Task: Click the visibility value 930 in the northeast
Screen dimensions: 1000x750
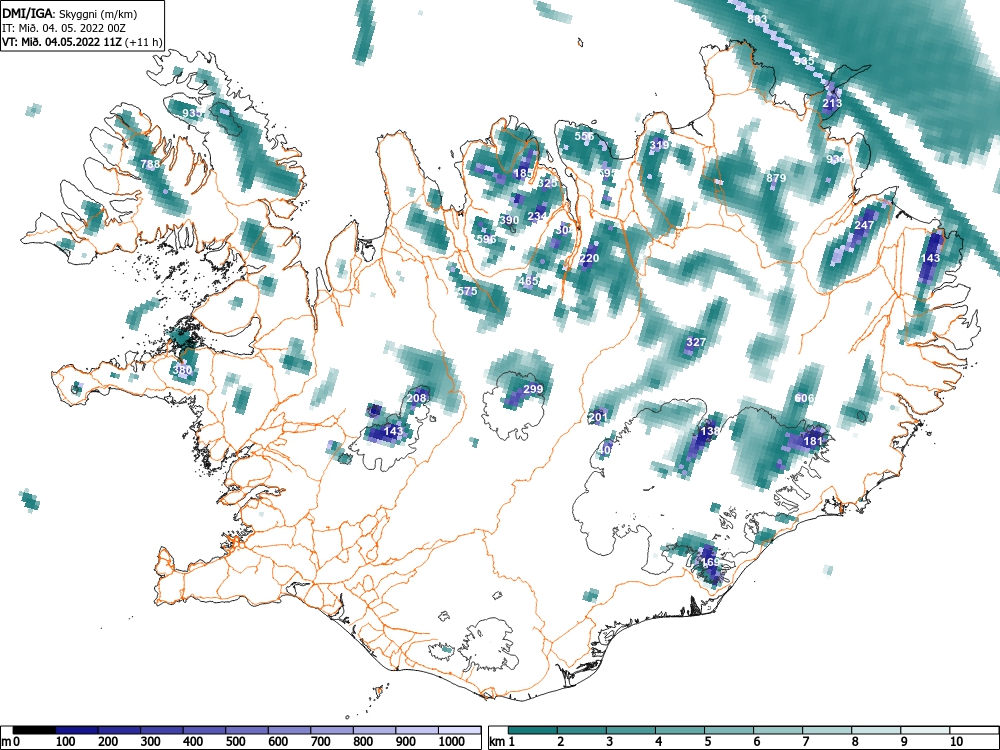Action: 835,159
